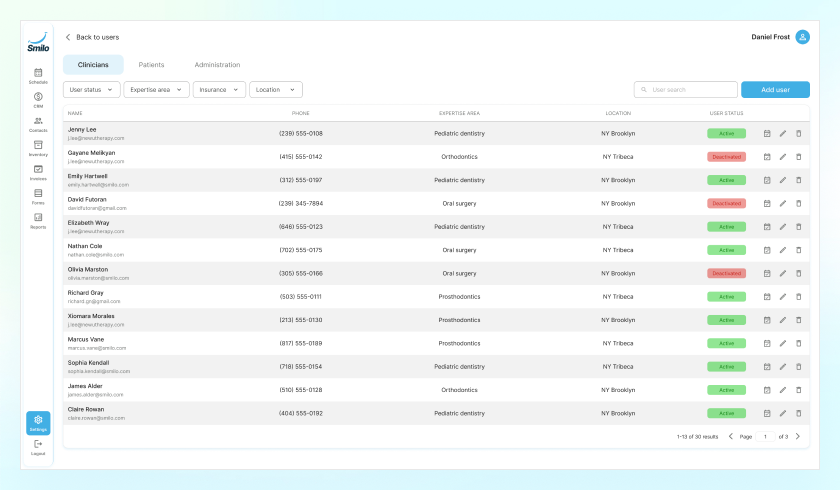Click the Add user button
Image resolution: width=840 pixels, height=490 pixels.
pyautogui.click(x=775, y=89)
